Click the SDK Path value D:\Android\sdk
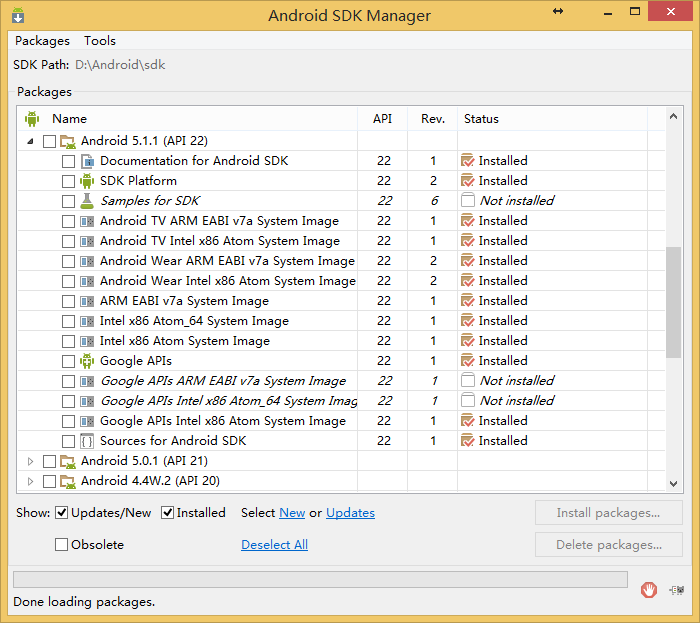Screen dimensions: 700x623 tap(120, 65)
